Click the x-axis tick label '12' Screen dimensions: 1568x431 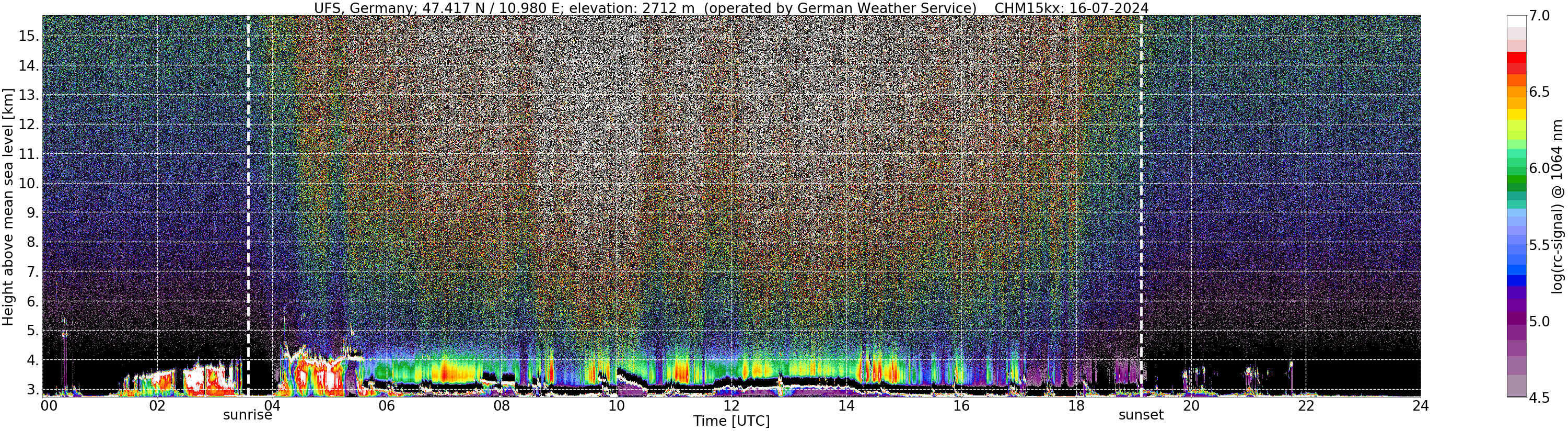coord(731,406)
